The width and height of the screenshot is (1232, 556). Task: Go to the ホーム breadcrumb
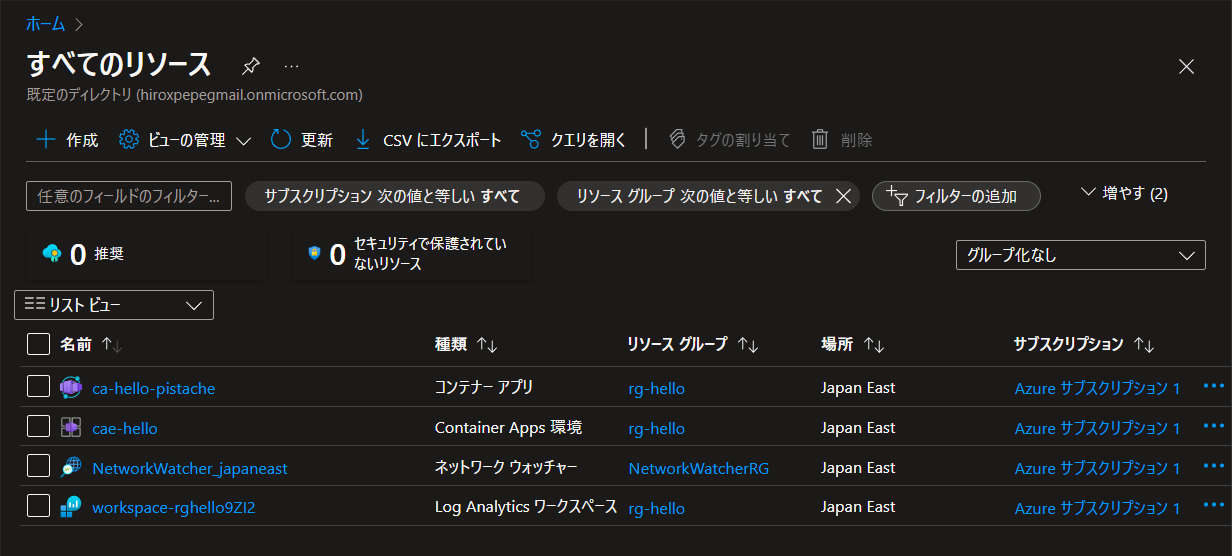click(x=46, y=22)
